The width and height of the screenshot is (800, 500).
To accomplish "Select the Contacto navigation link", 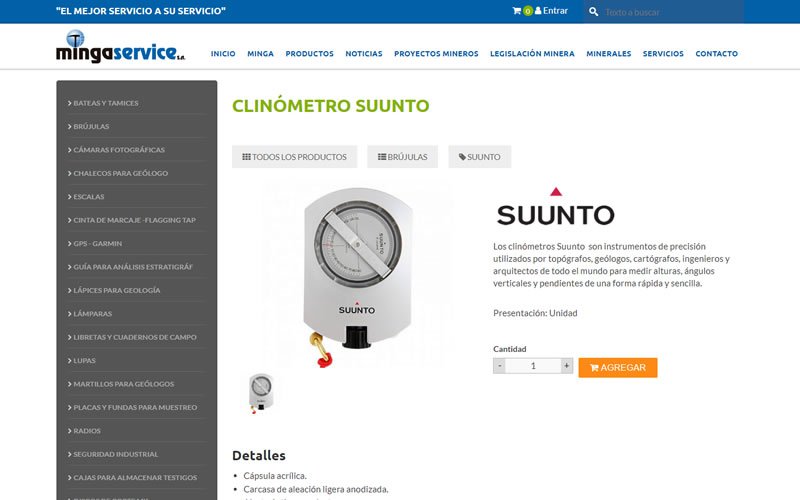I will click(716, 54).
